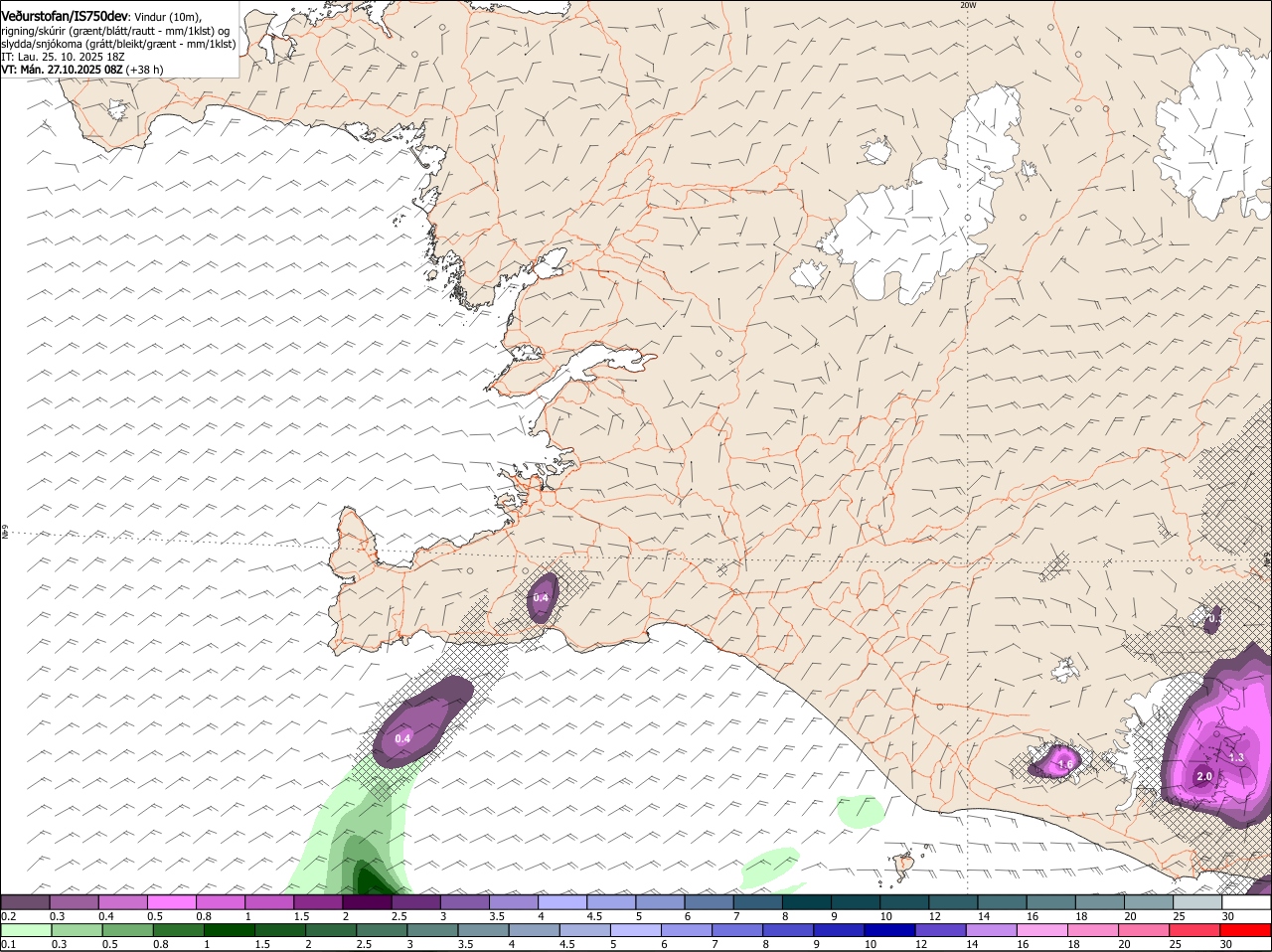Click the Veðurstofan/IS750dev title text

(65, 16)
